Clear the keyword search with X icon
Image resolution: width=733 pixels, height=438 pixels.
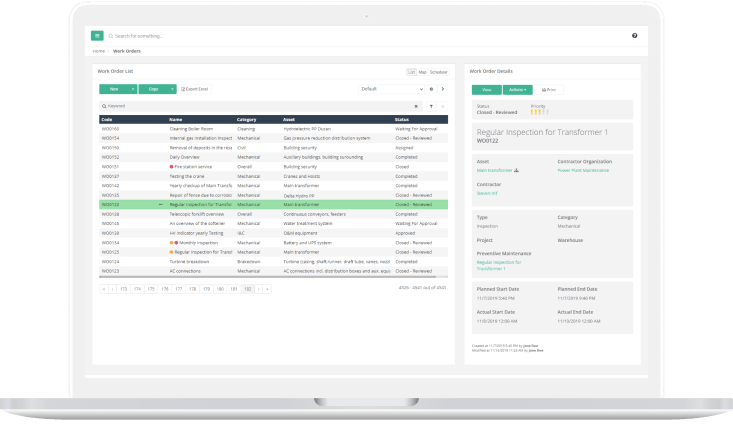click(416, 105)
